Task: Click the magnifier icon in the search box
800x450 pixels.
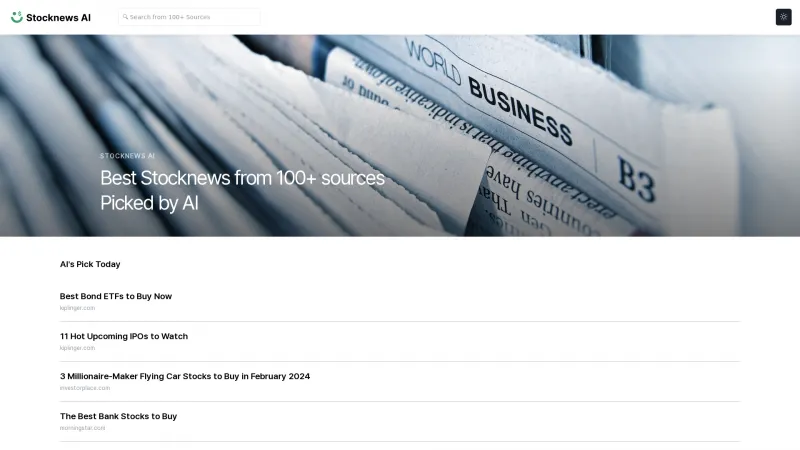Action: point(125,17)
